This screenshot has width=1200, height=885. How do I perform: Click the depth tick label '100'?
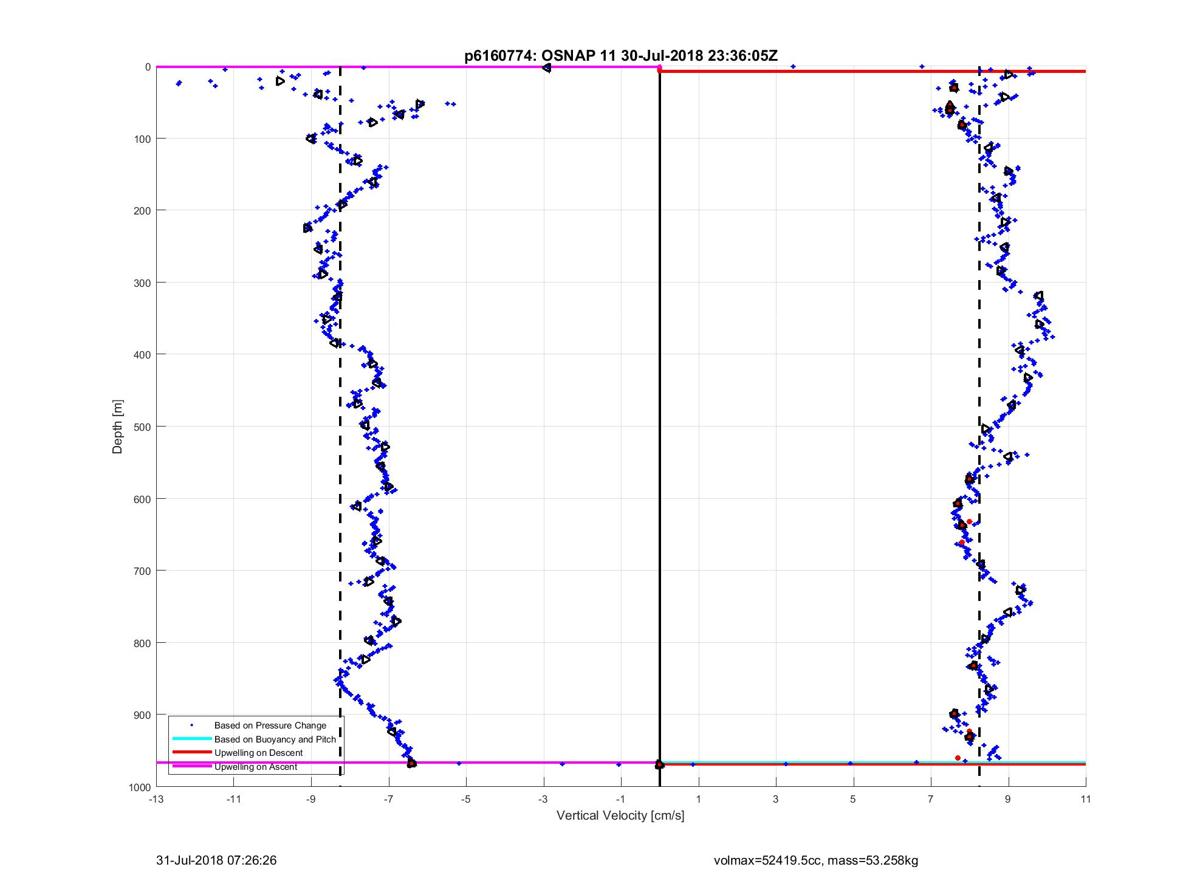tap(142, 139)
